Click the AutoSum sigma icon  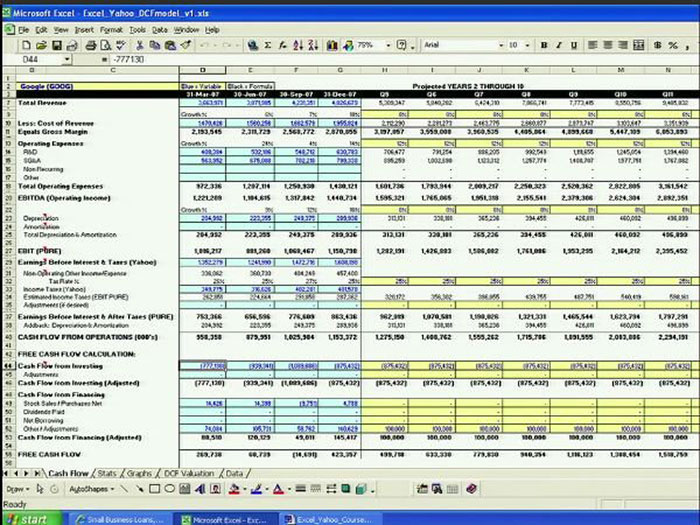[x=268, y=45]
